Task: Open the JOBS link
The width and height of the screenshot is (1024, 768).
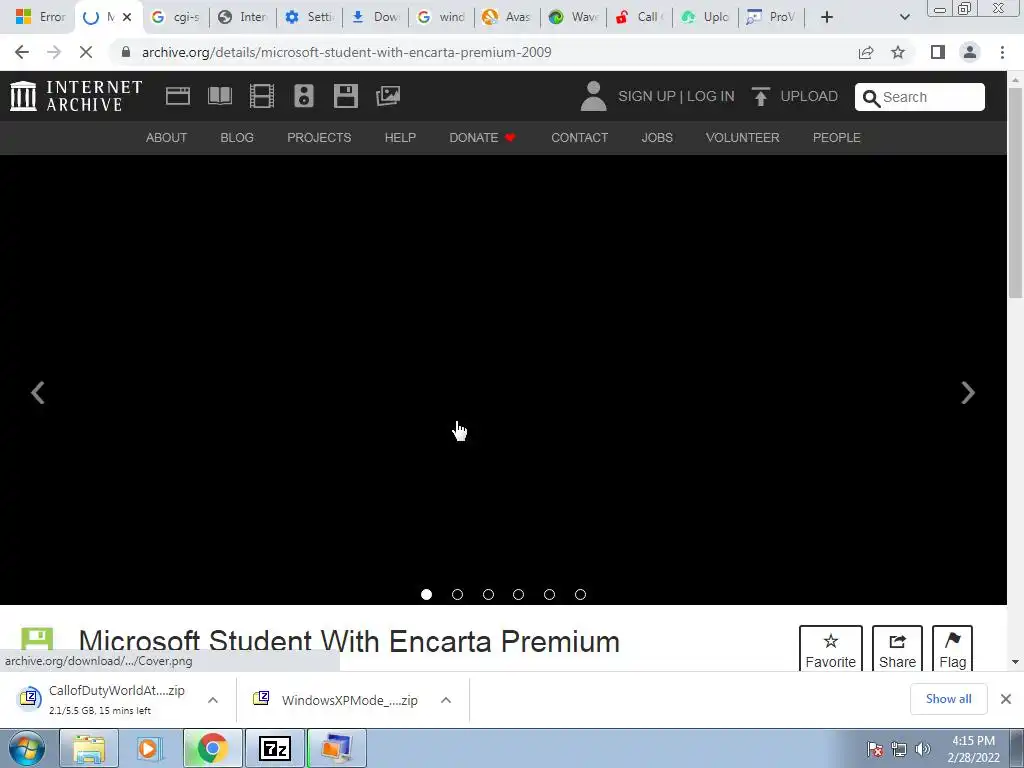Action: pos(657,138)
